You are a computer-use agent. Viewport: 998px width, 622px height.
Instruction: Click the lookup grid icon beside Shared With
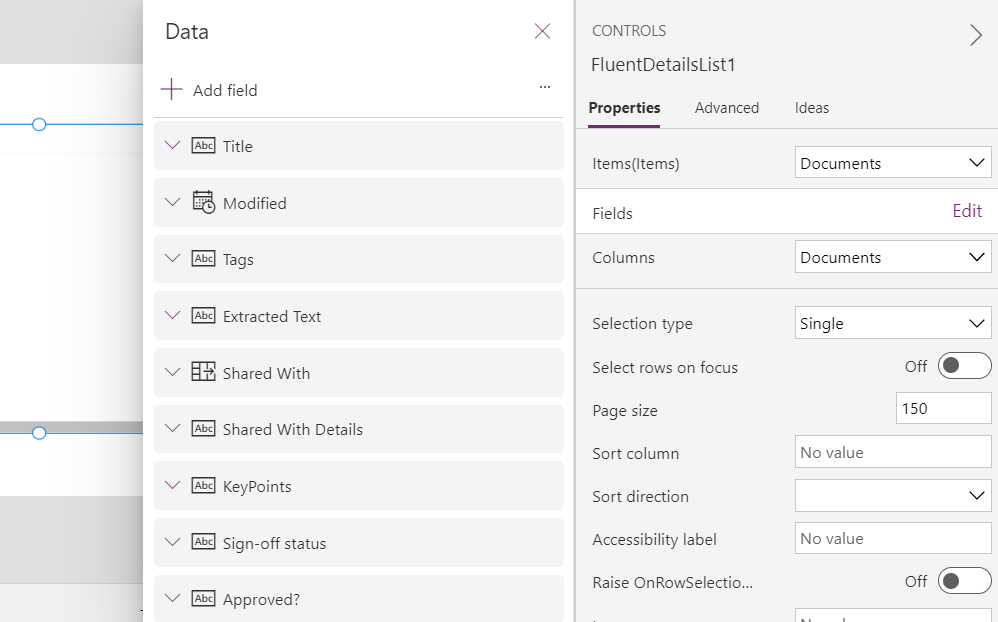pos(204,372)
